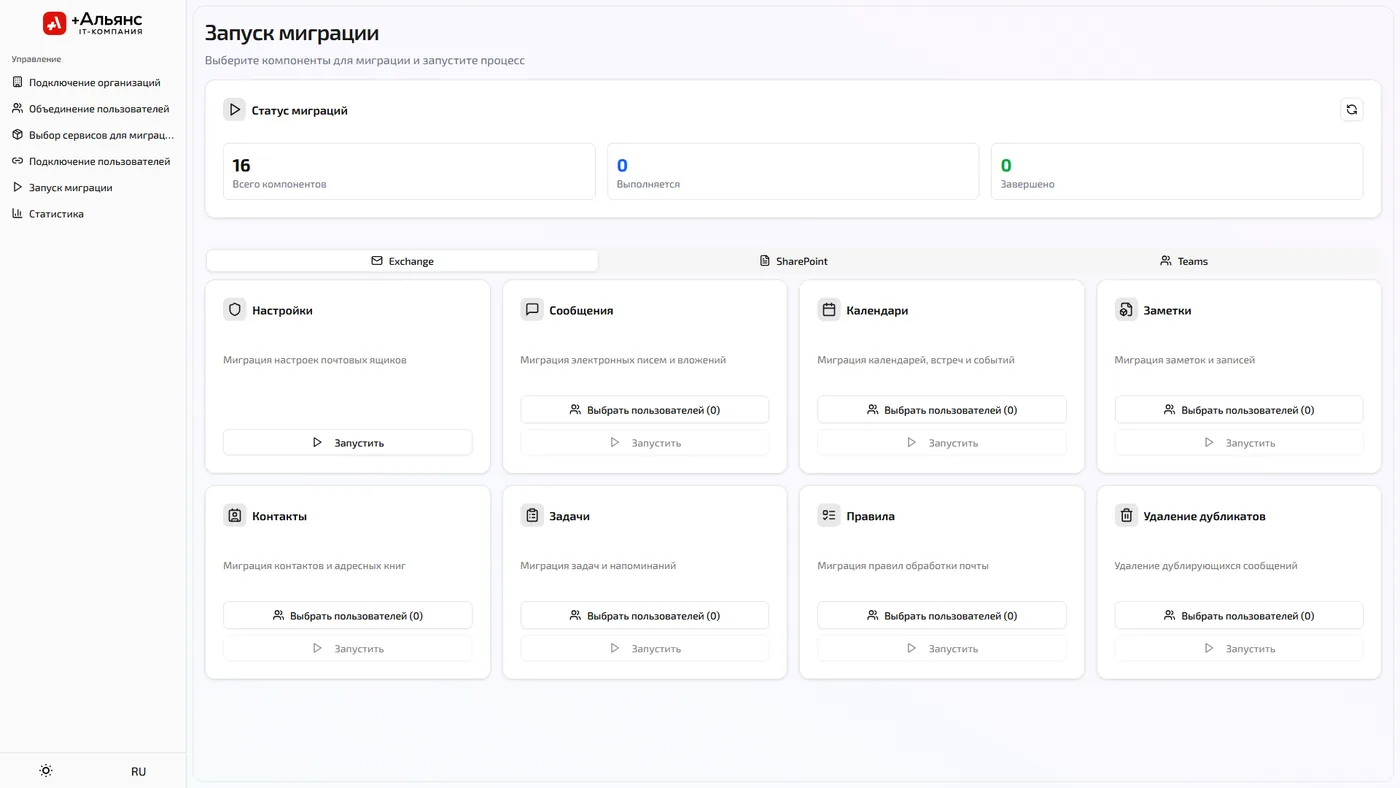The width and height of the screenshot is (1400, 788).
Task: Toggle the light theme sun icon
Action: click(46, 771)
